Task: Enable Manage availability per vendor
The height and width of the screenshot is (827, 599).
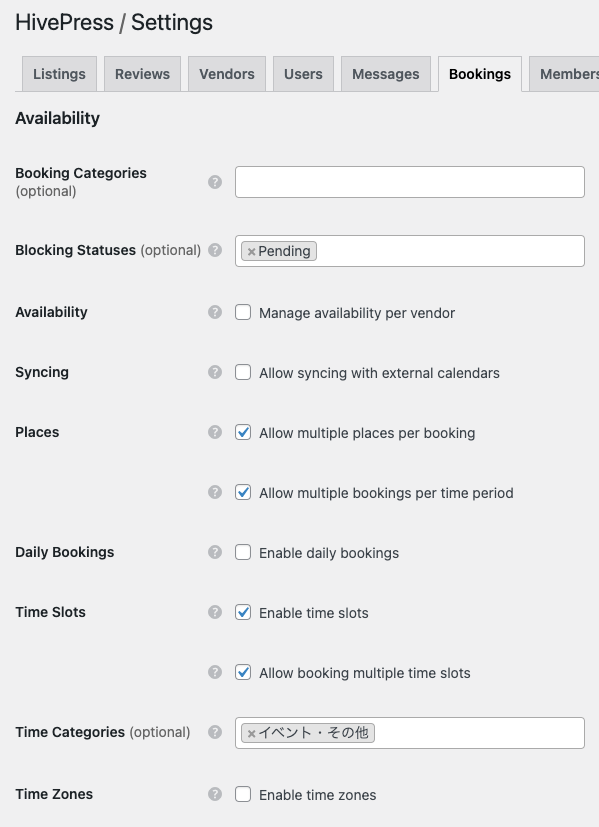Action: click(243, 312)
